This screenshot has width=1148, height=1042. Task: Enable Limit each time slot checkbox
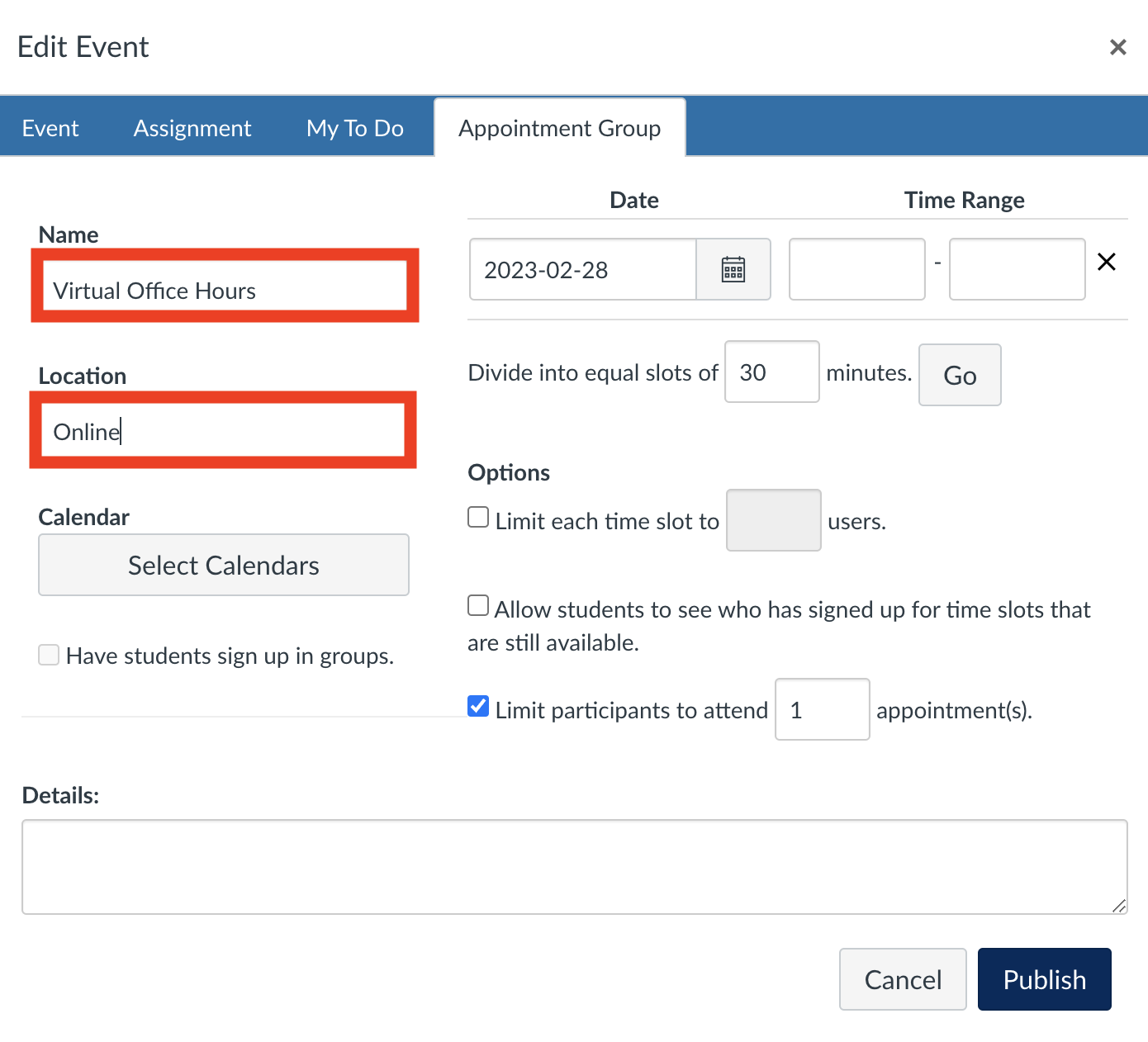coord(478,517)
